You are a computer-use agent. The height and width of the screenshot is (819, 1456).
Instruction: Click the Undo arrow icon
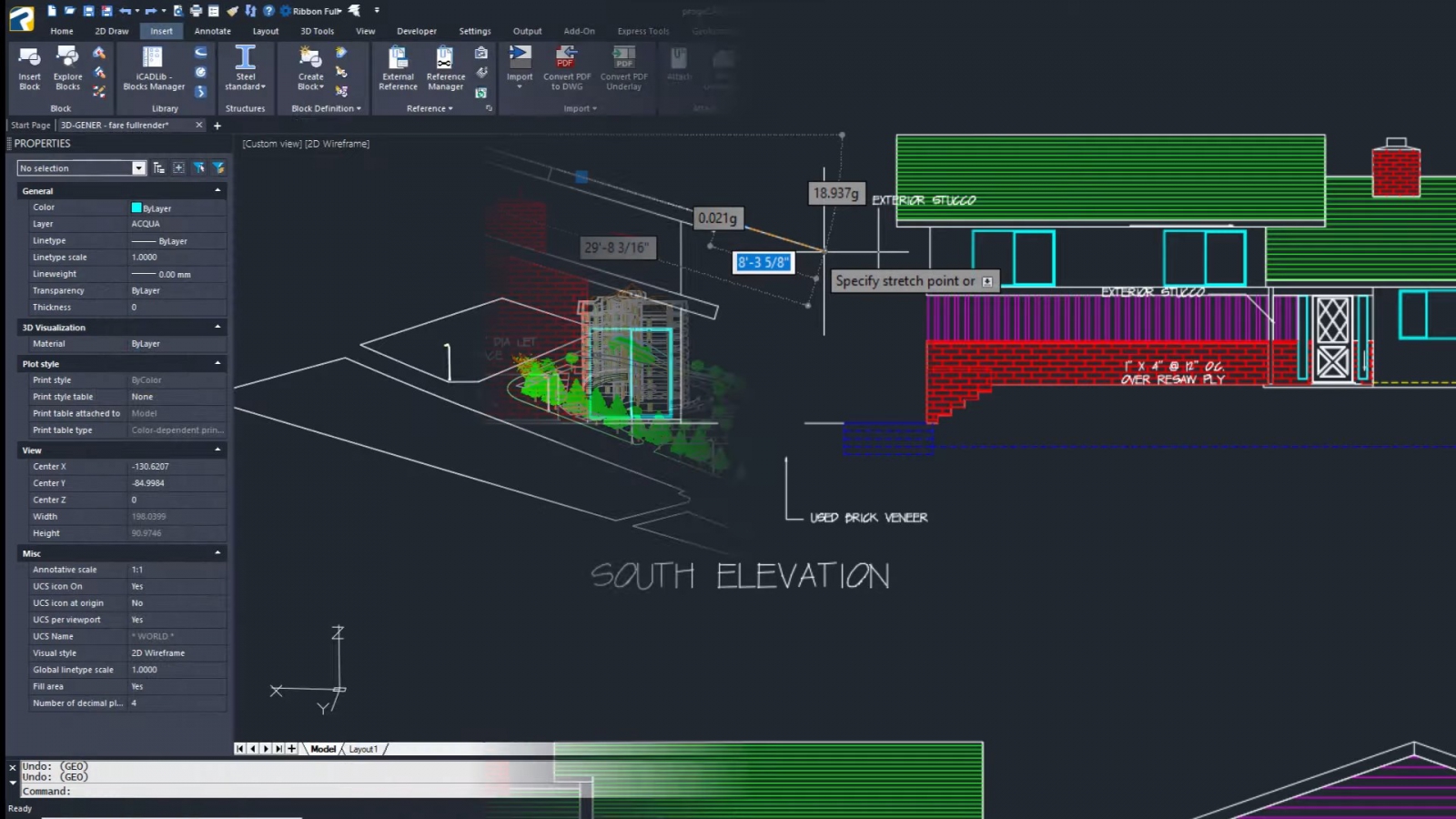click(x=125, y=11)
